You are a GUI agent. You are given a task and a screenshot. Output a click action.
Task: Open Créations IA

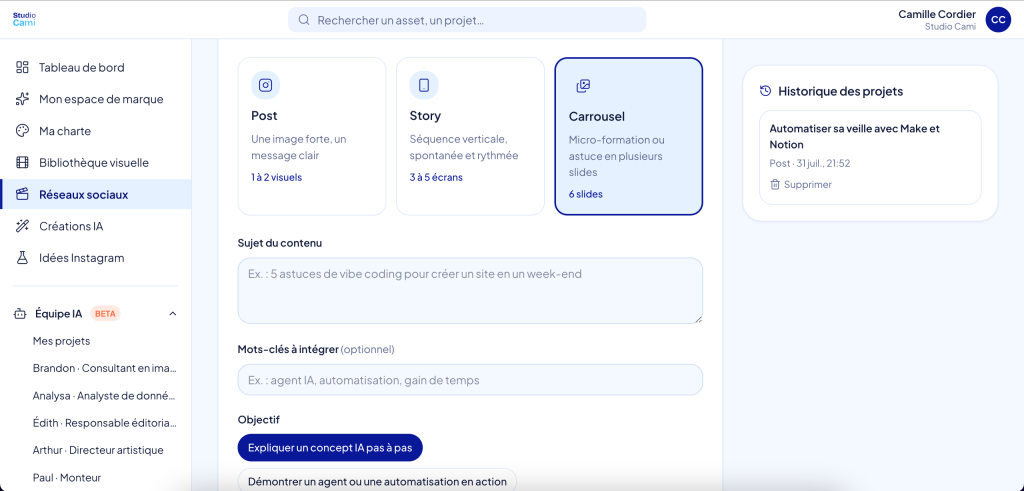pyautogui.click(x=95, y=226)
